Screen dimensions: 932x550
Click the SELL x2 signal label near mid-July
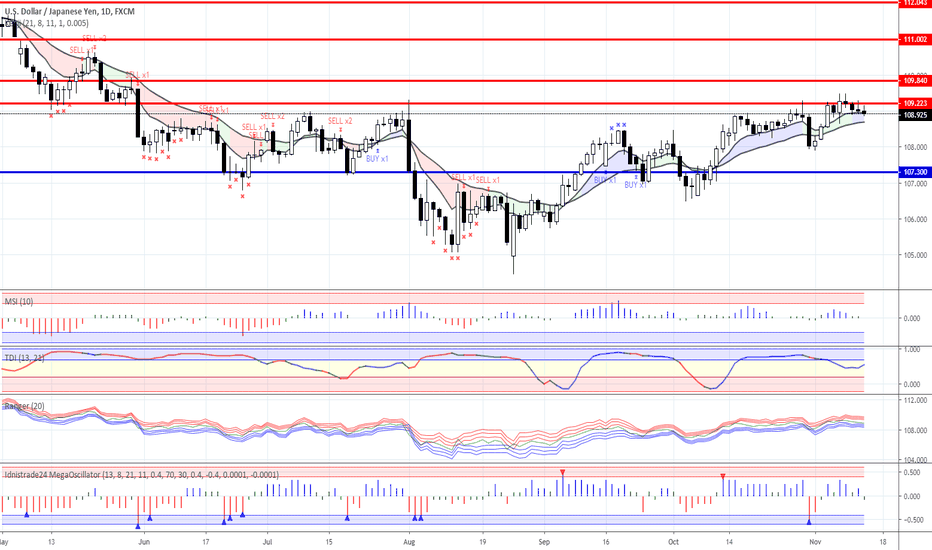[340, 121]
